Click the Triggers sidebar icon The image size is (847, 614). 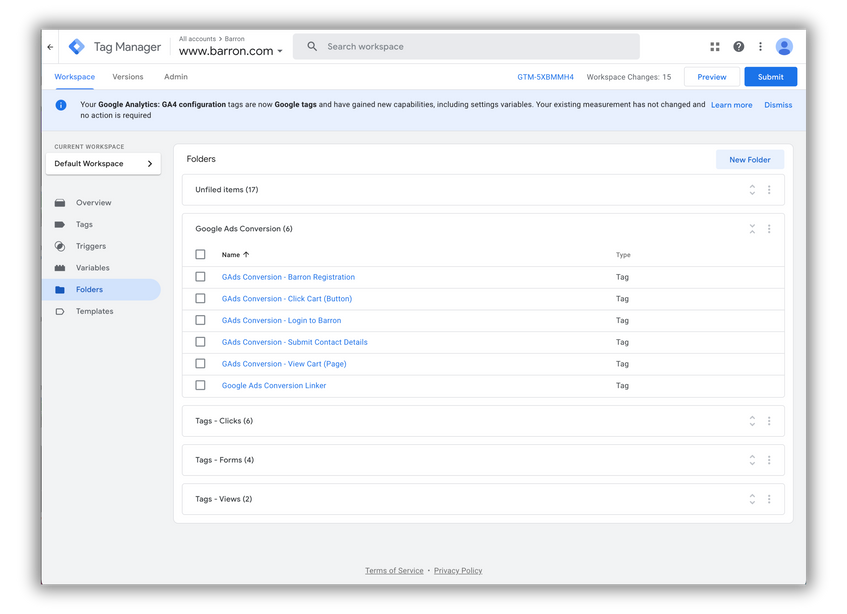(60, 246)
